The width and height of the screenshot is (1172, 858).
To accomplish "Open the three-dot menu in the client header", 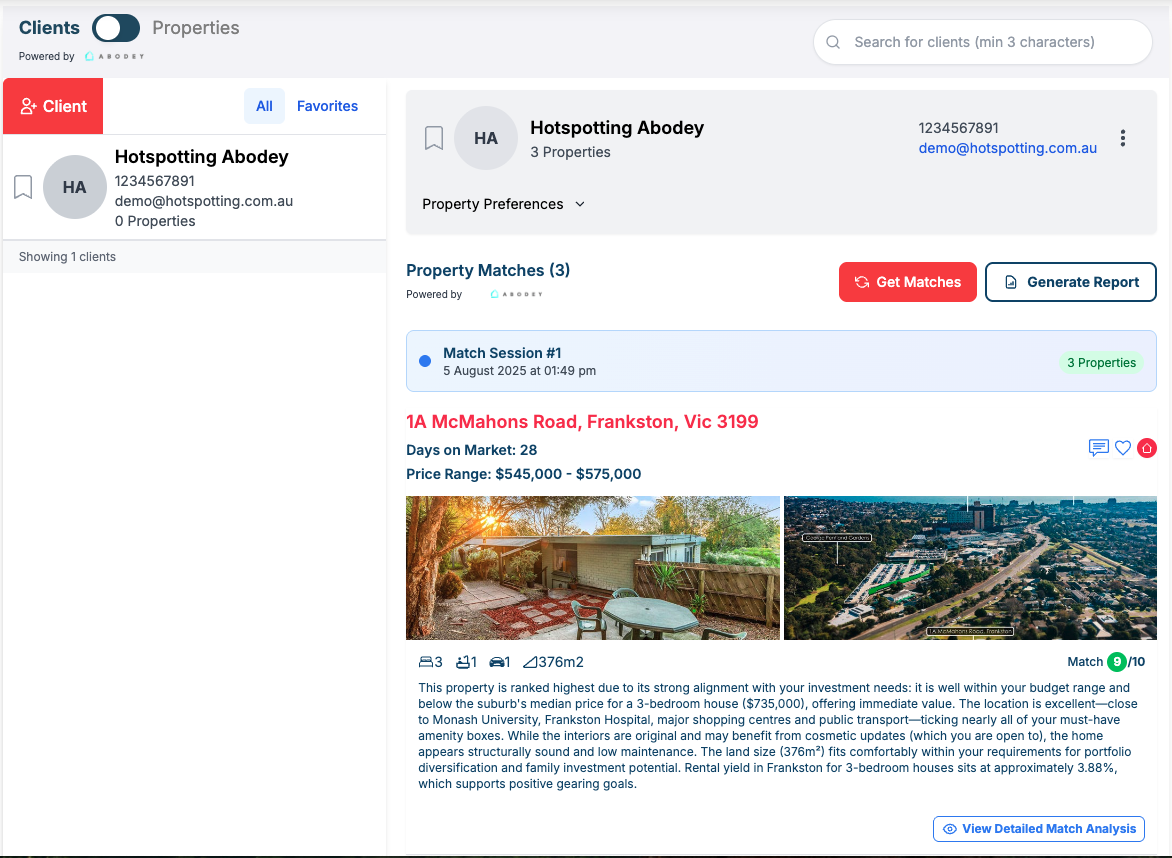I will [x=1123, y=139].
